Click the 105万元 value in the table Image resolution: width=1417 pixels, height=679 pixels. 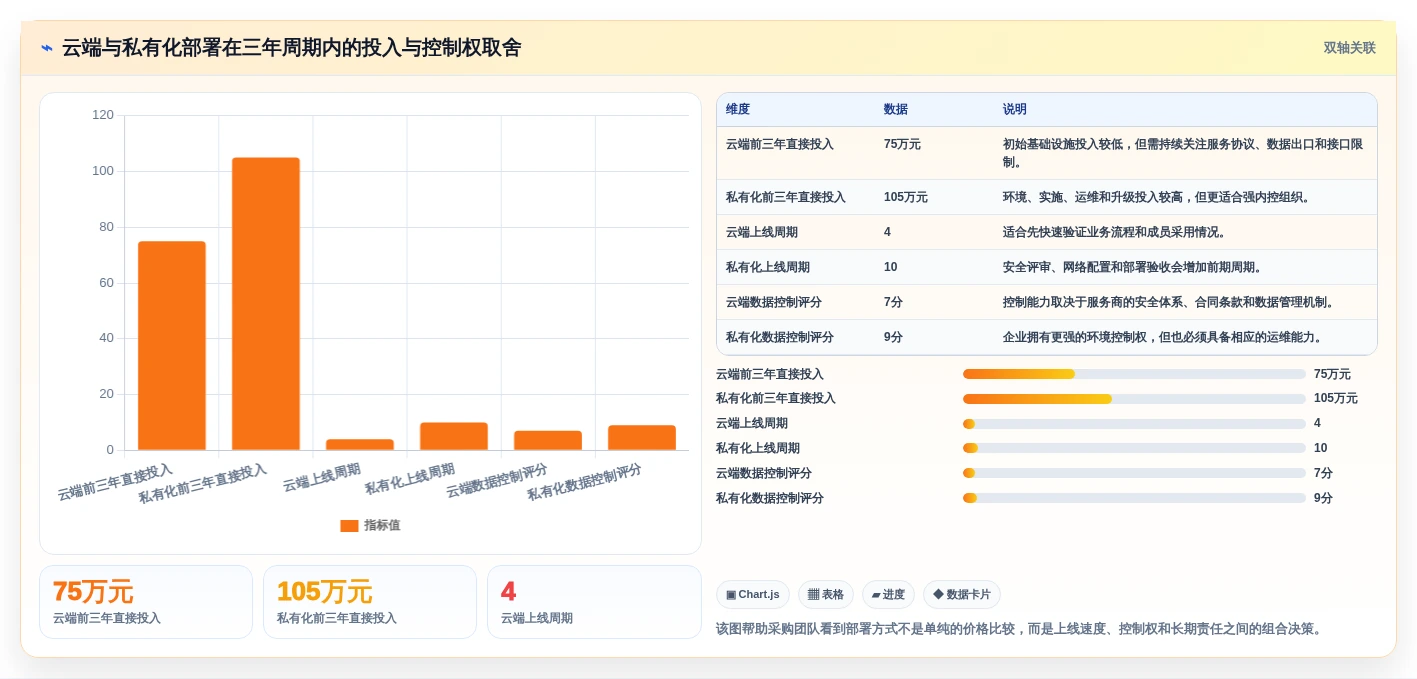[906, 197]
